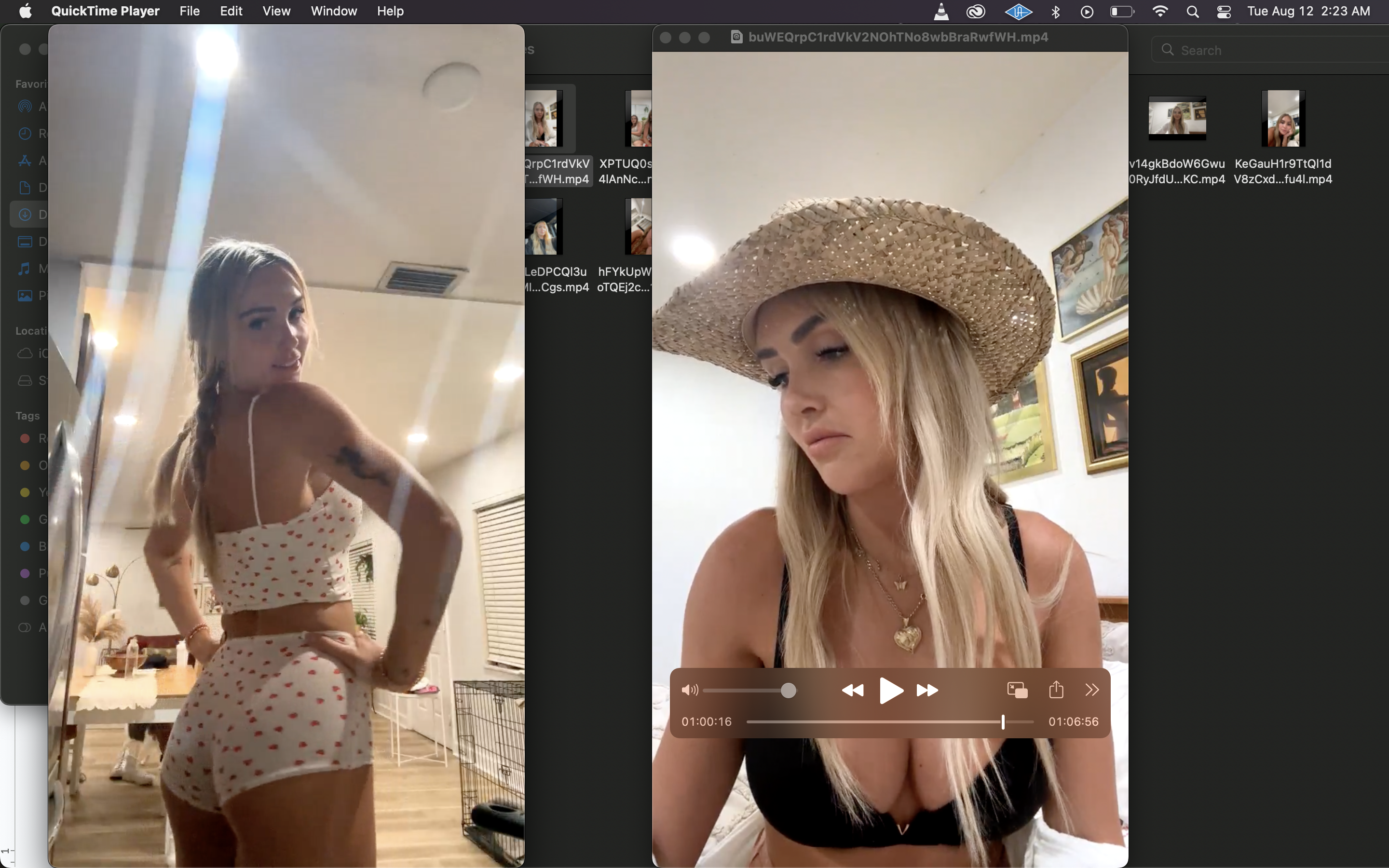Click the Bluetooth menu bar icon
The image size is (1389, 868).
coord(1055,12)
